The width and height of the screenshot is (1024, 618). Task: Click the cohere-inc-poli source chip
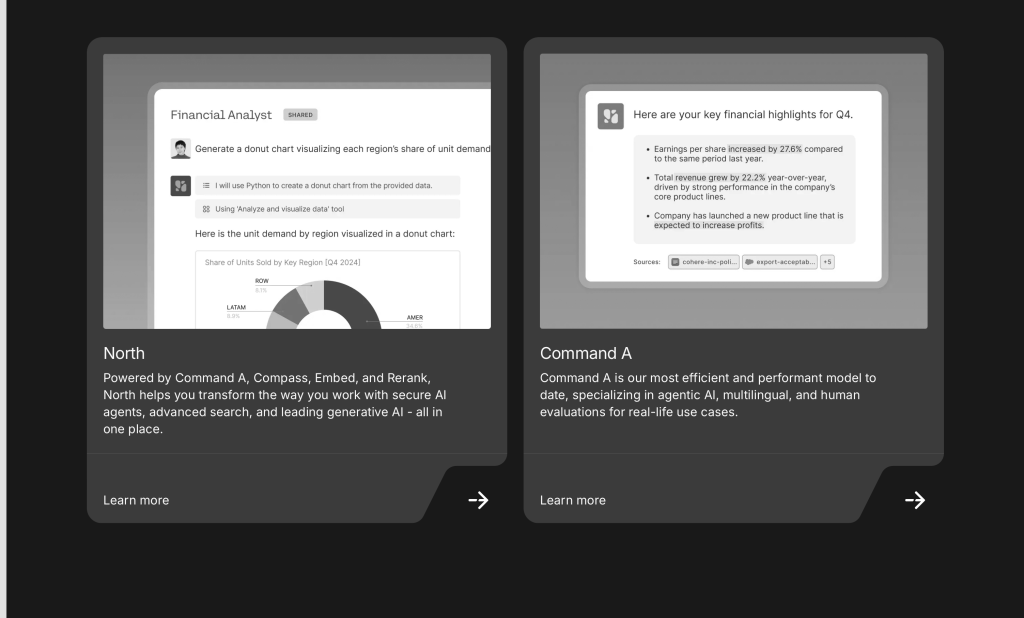click(704, 262)
